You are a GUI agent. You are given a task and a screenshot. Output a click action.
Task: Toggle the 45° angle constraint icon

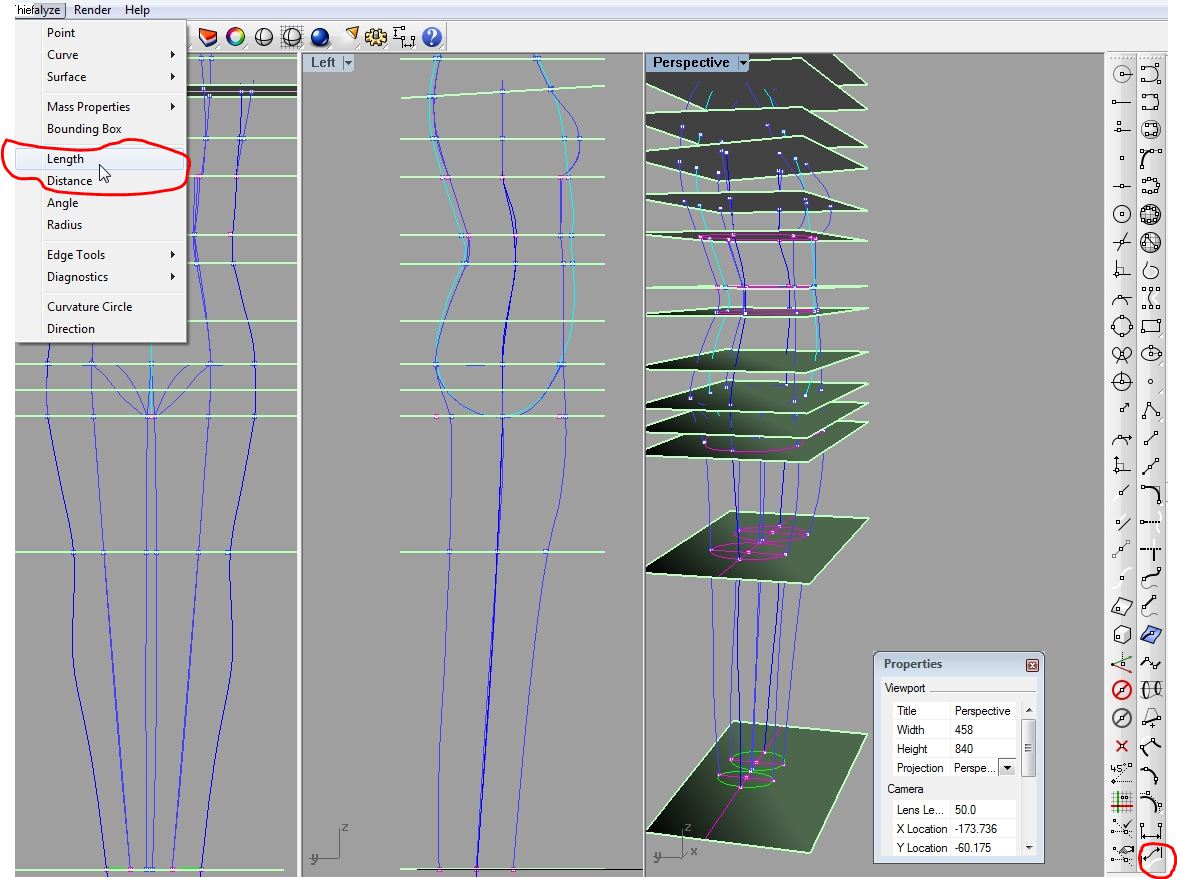1122,773
